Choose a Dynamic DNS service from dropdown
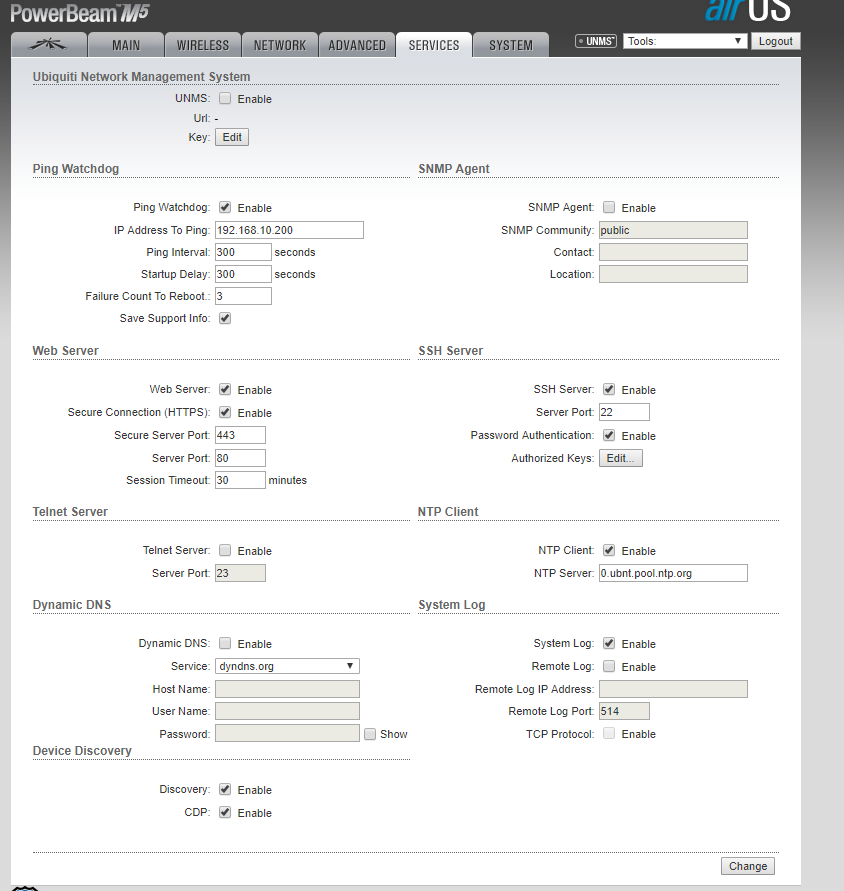844x891 pixels. tap(287, 666)
